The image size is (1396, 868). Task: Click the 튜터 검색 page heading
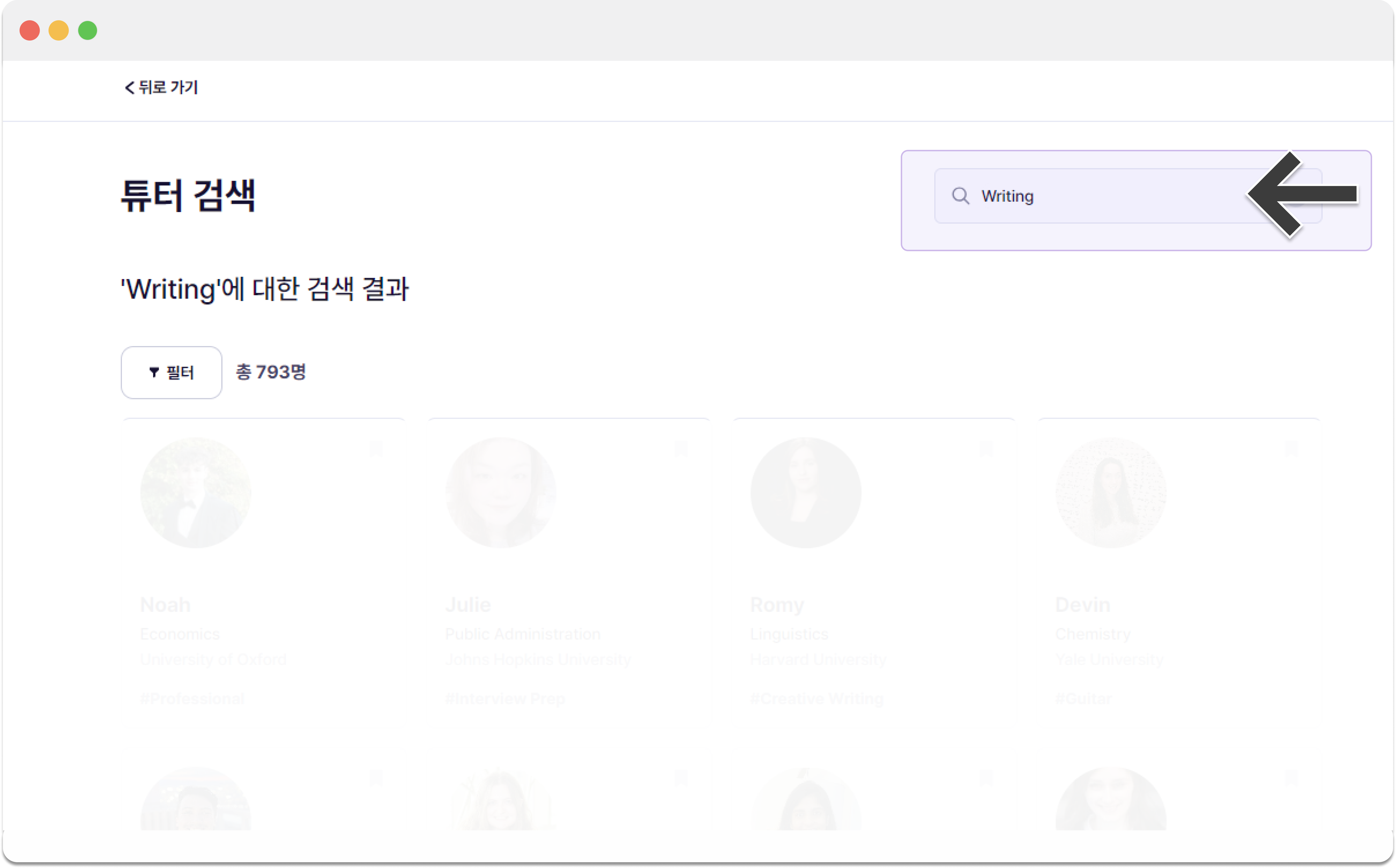[x=188, y=196]
